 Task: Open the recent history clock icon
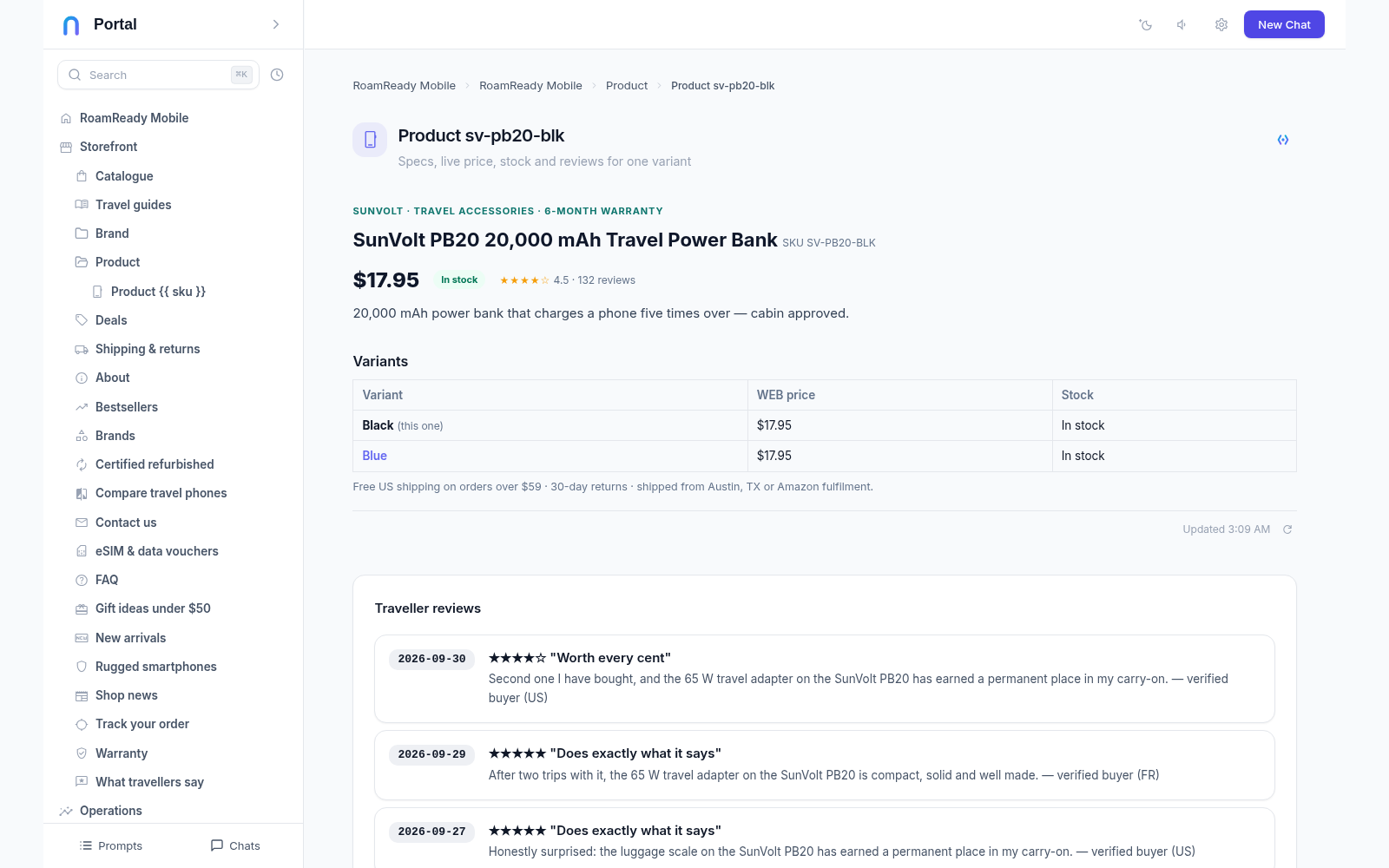point(277,75)
